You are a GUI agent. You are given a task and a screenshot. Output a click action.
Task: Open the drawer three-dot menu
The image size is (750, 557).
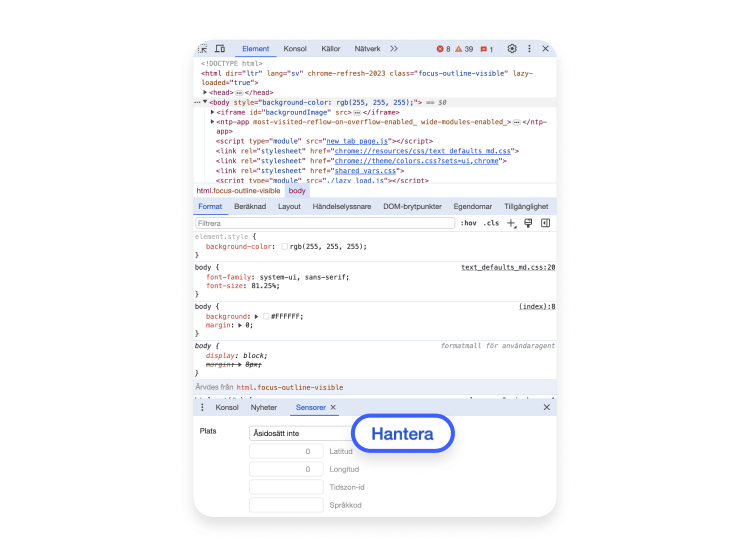click(x=202, y=407)
